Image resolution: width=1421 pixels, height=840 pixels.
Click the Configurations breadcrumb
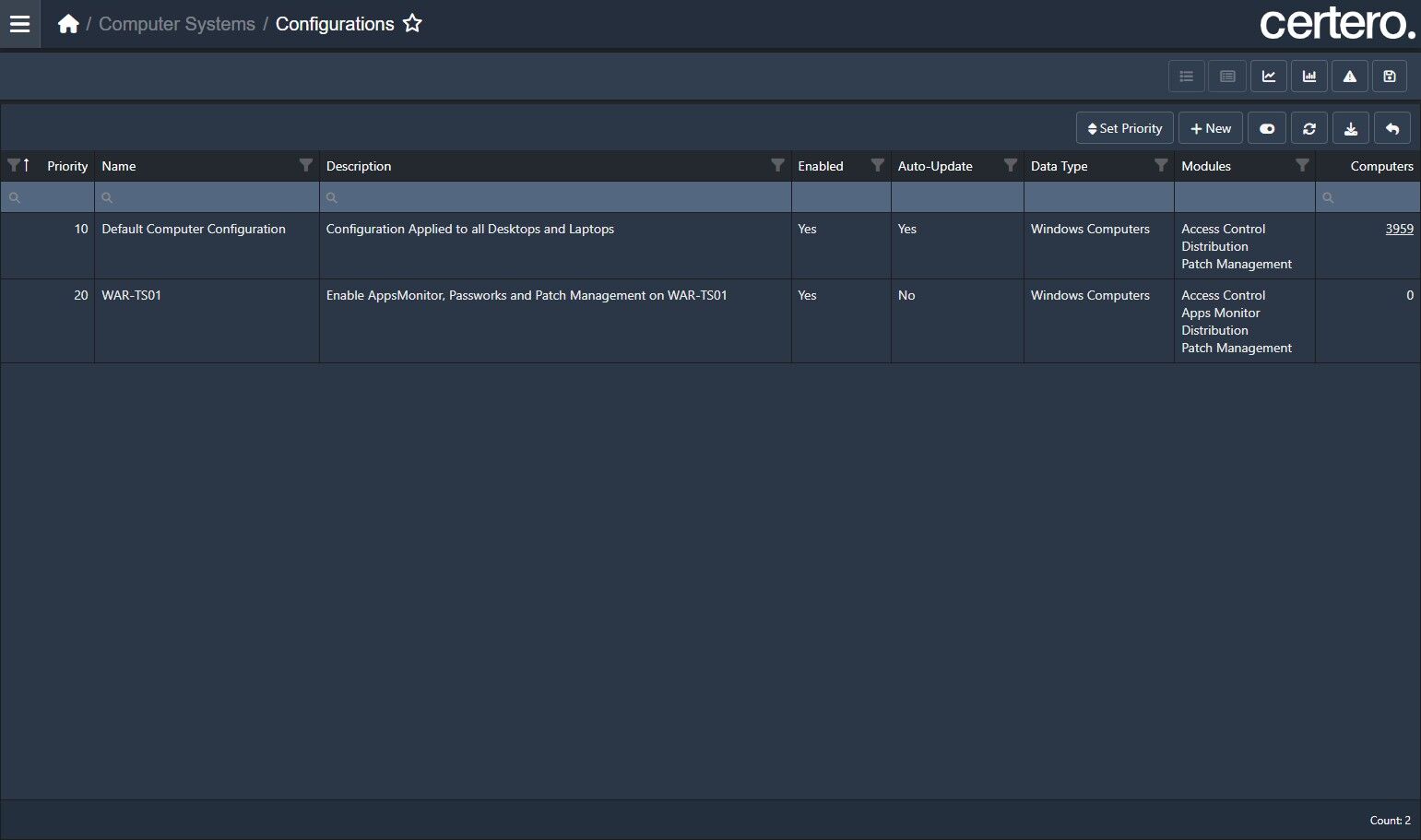click(335, 24)
